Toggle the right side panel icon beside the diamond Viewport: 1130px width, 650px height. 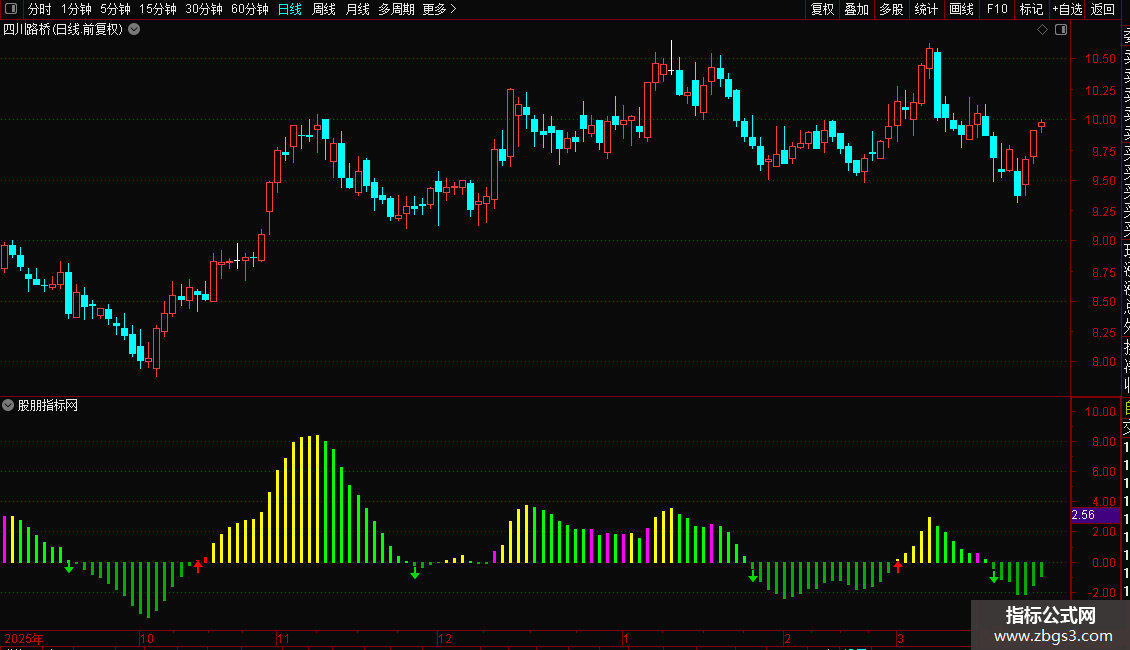pyautogui.click(x=1061, y=30)
